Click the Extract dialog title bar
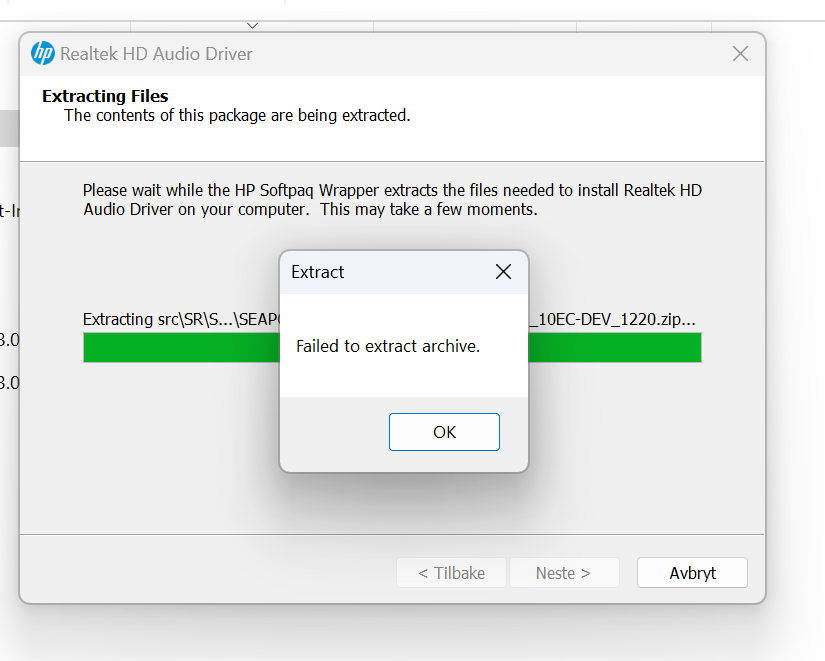Screen dimensions: 825x661 [390, 272]
